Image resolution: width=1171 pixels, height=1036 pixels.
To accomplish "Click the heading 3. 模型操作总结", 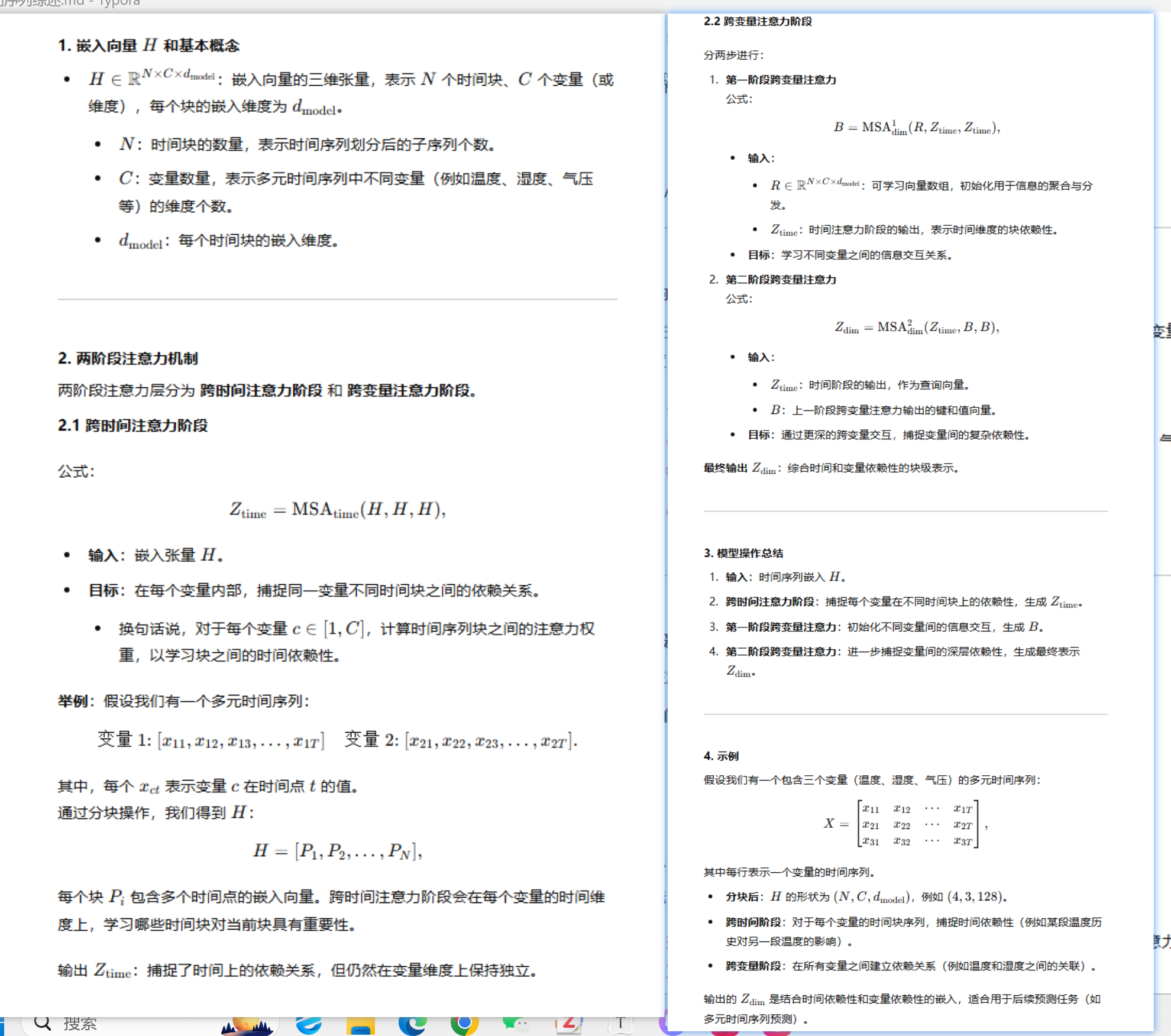I will pyautogui.click(x=743, y=553).
